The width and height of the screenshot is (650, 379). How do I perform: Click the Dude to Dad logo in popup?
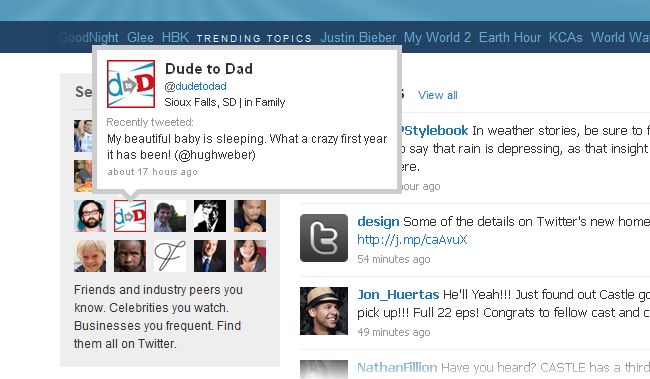(x=131, y=84)
